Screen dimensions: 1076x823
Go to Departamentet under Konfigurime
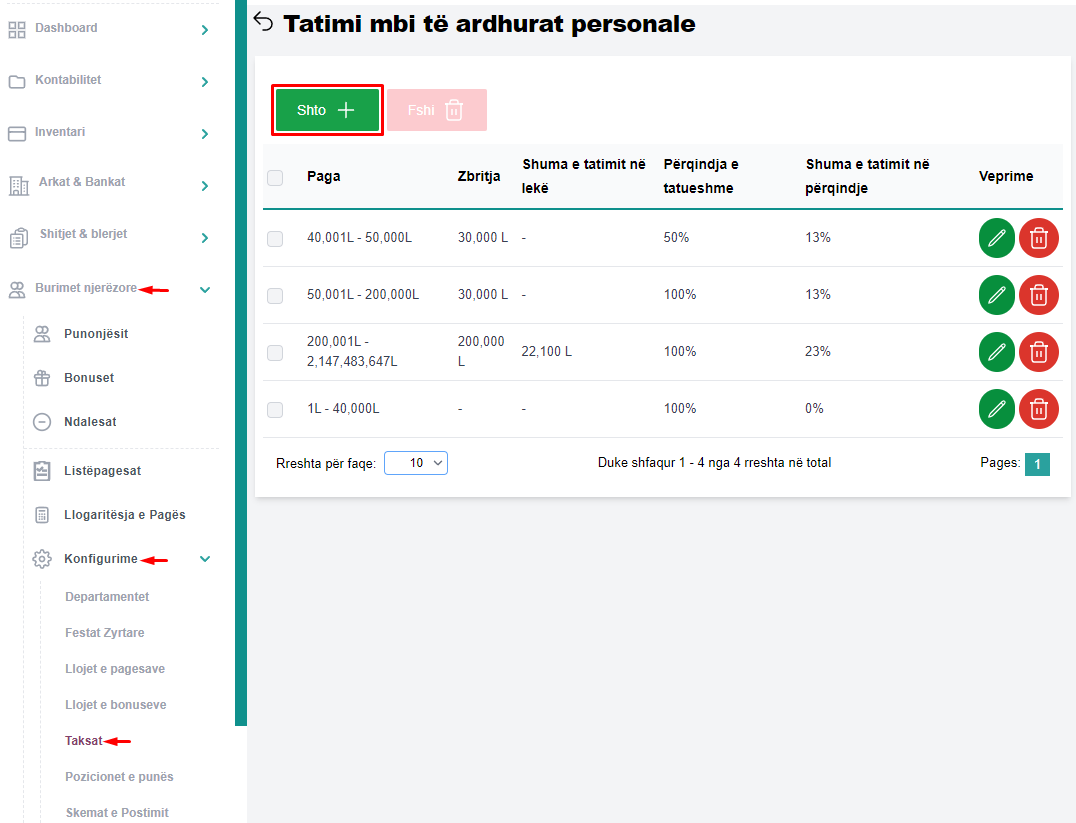point(107,597)
